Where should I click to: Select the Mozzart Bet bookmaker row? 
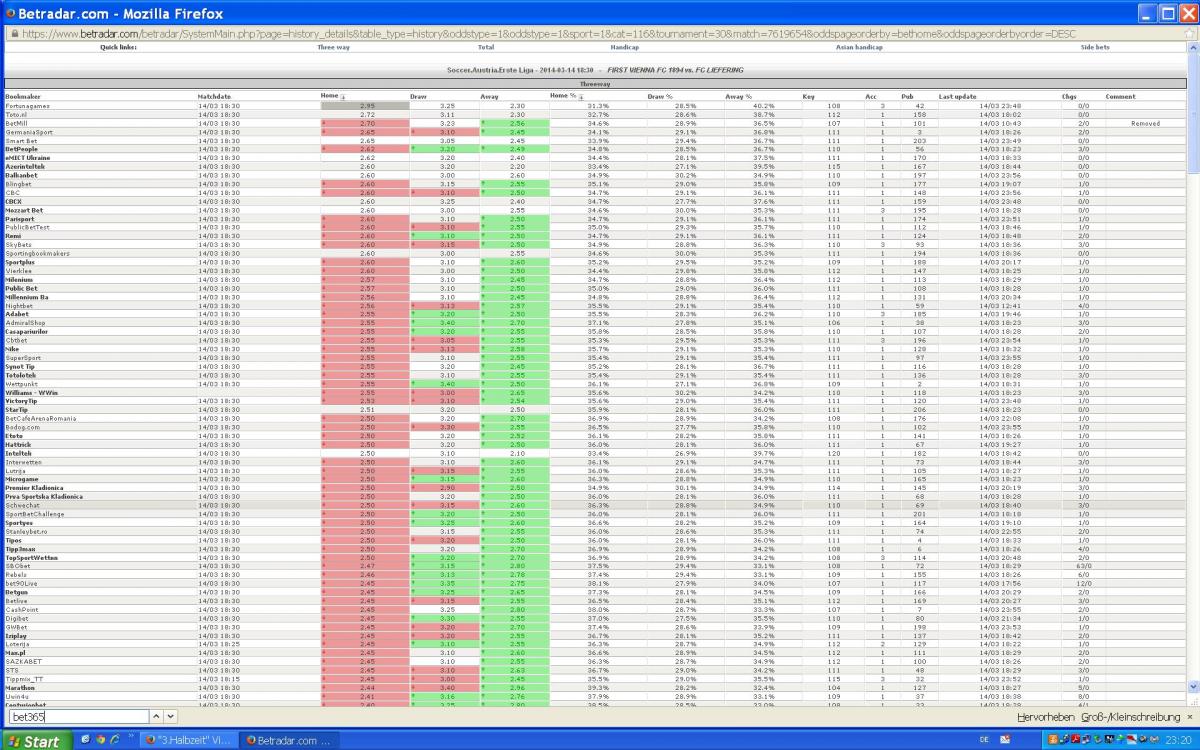(595, 211)
